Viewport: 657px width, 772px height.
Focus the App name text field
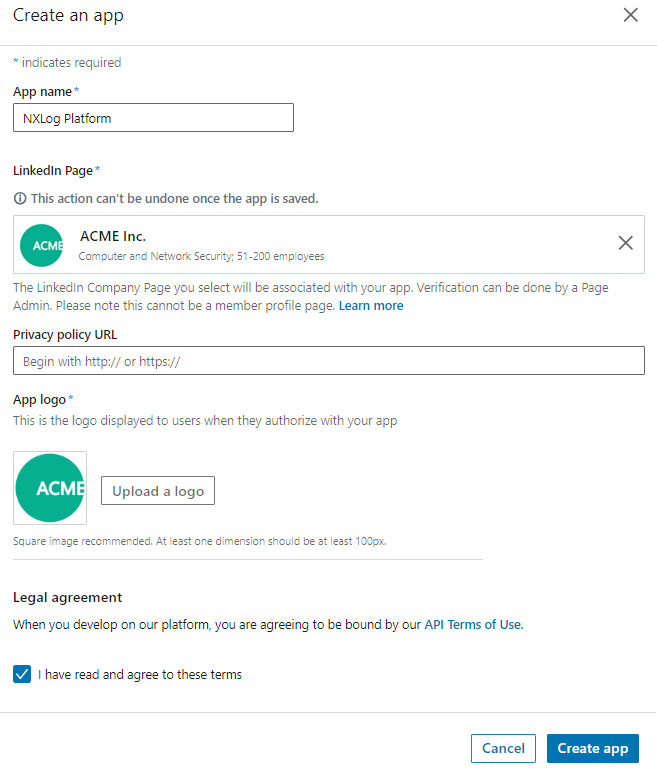click(x=153, y=118)
